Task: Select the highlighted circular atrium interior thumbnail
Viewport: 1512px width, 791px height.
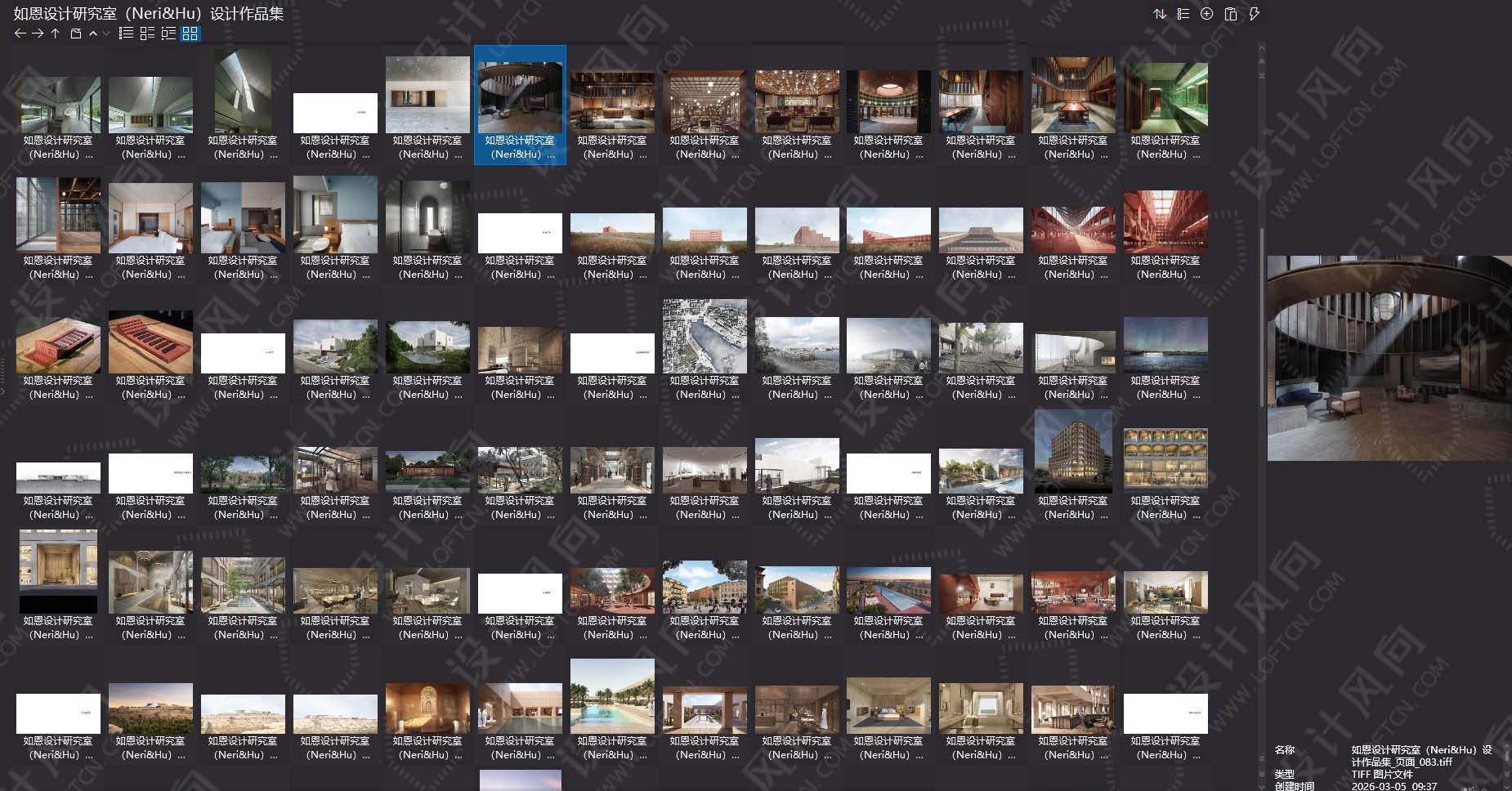Action: click(x=520, y=96)
